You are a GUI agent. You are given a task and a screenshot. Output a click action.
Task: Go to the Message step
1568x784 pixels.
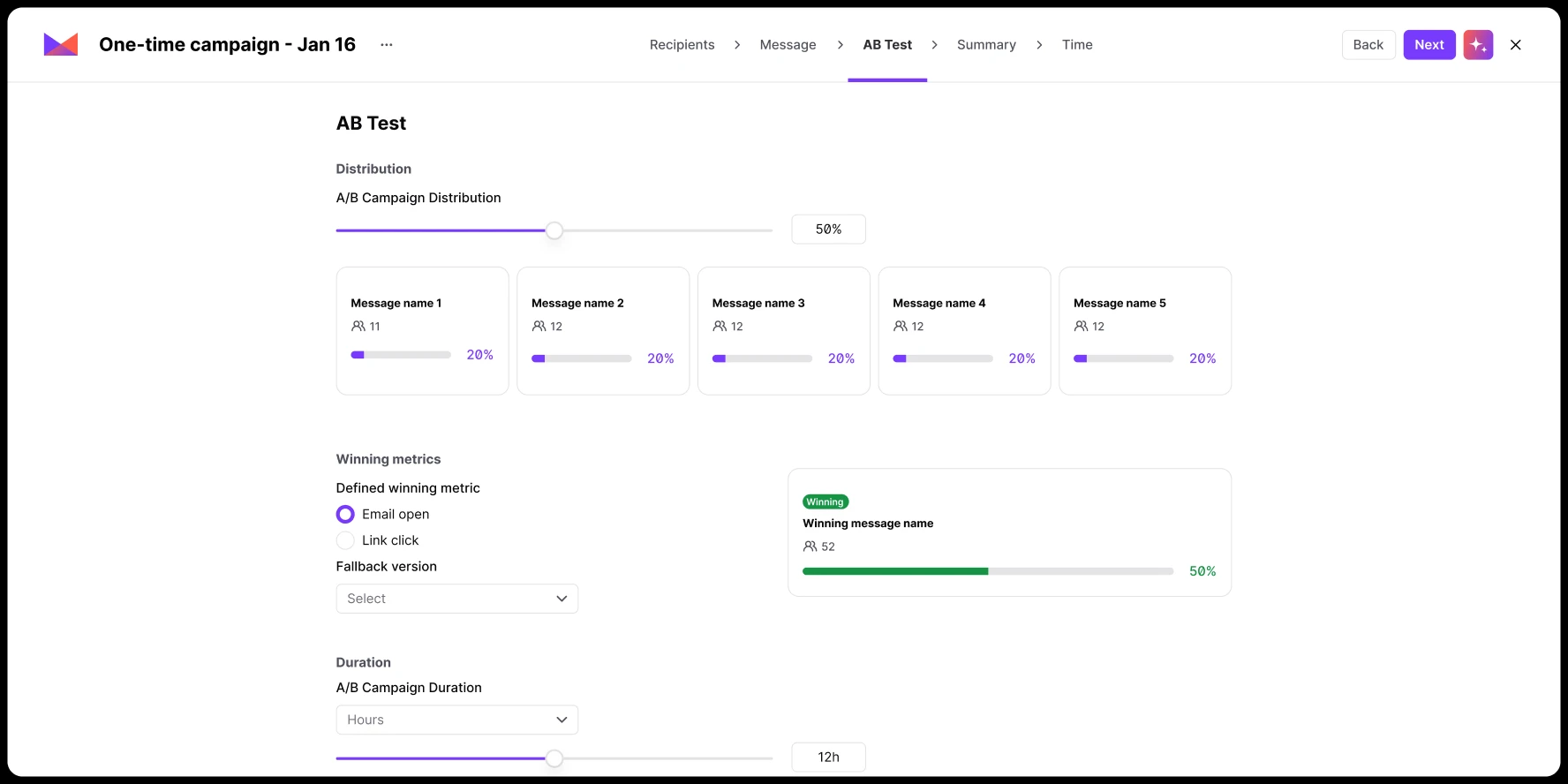[x=788, y=45]
